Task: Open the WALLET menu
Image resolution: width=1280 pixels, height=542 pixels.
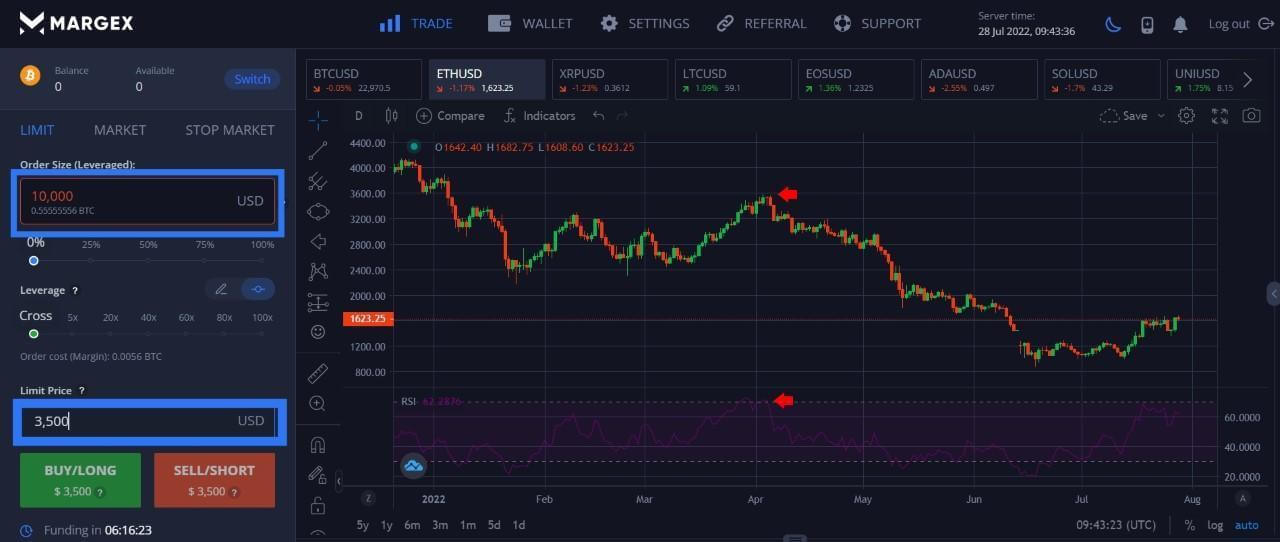Action: coord(531,23)
